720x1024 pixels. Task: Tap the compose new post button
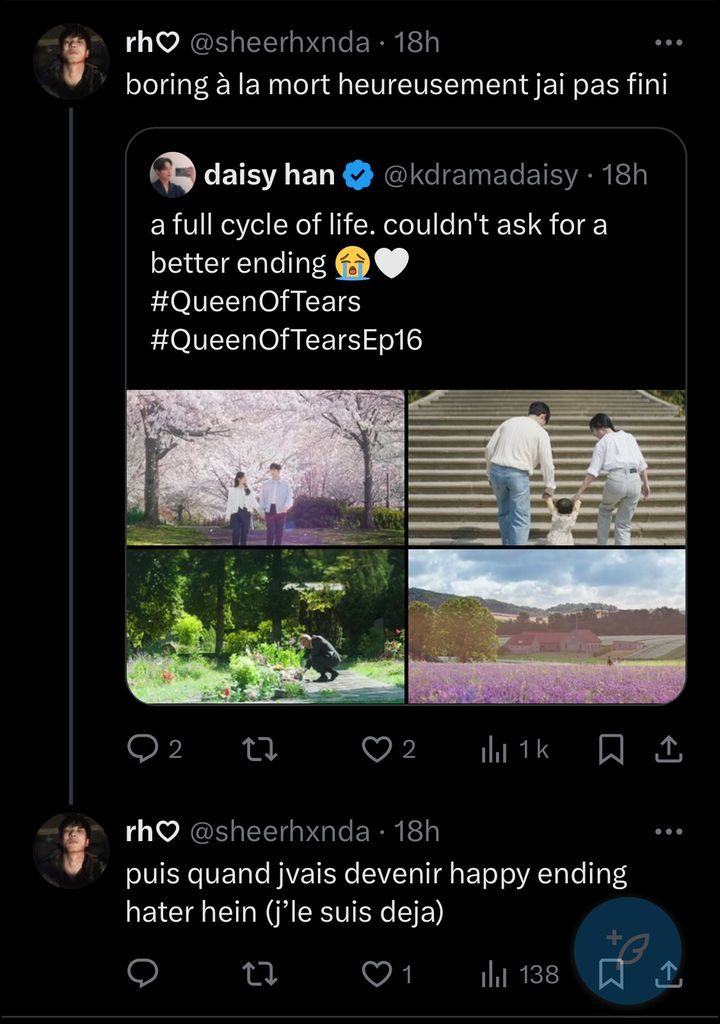[627, 950]
